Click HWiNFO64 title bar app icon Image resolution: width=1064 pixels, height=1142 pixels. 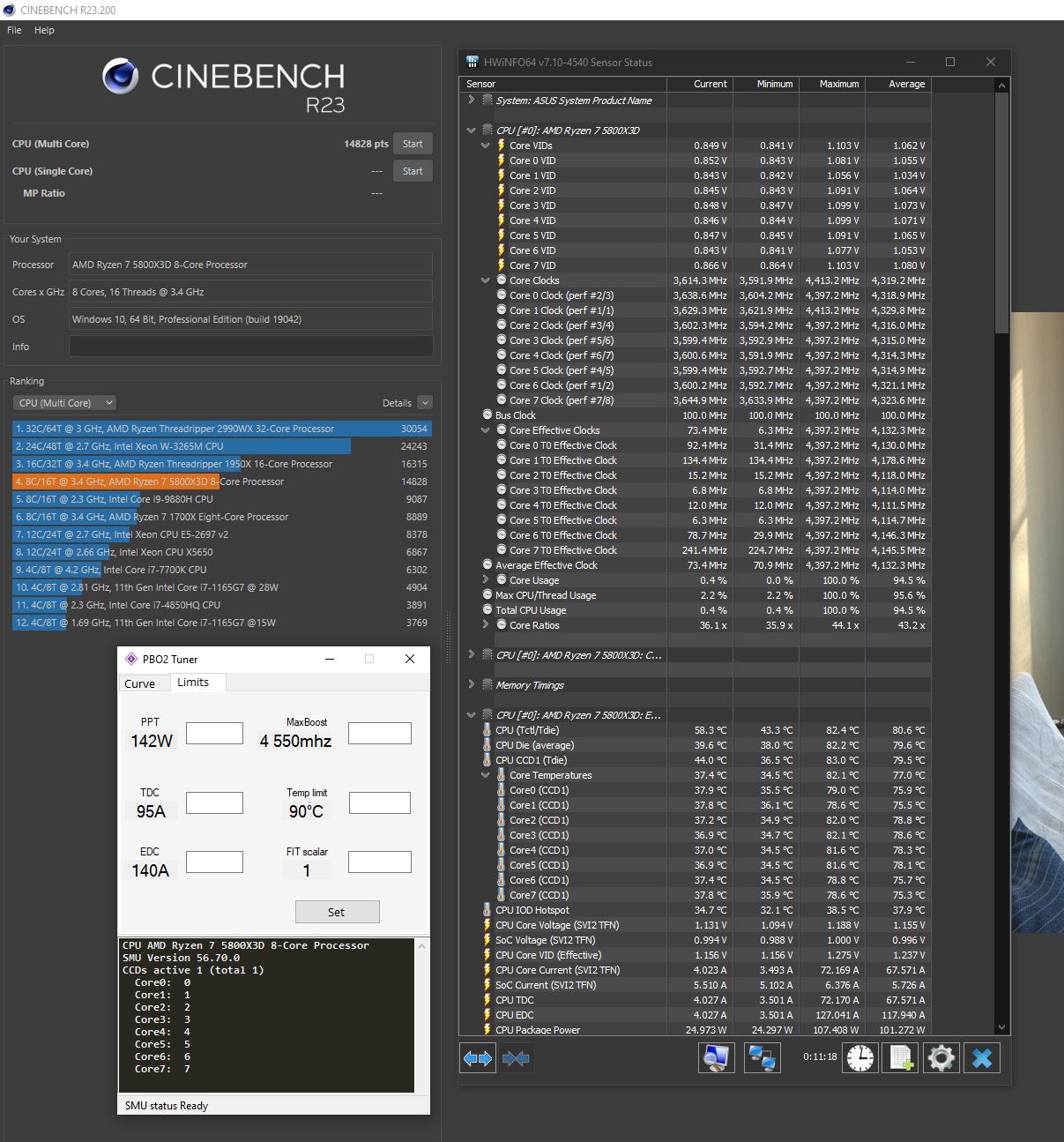tap(472, 63)
